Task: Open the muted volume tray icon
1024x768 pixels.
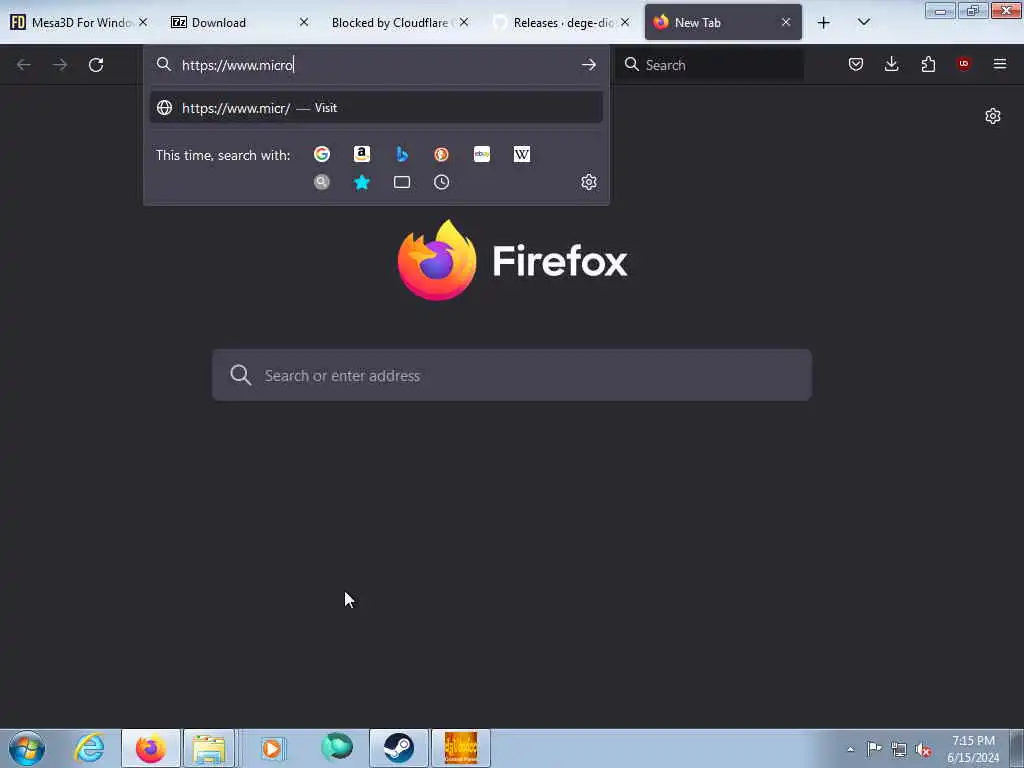Action: click(923, 750)
